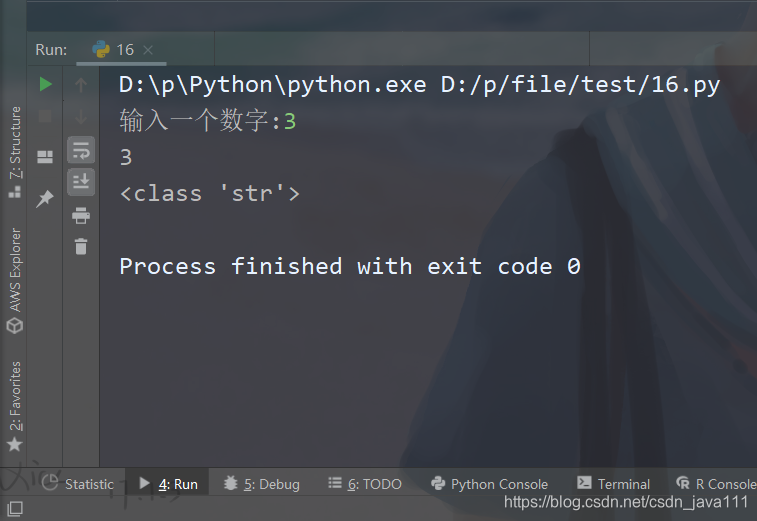Click the AWS Explorer cube icon
The width and height of the screenshot is (757, 521).
click(15, 325)
